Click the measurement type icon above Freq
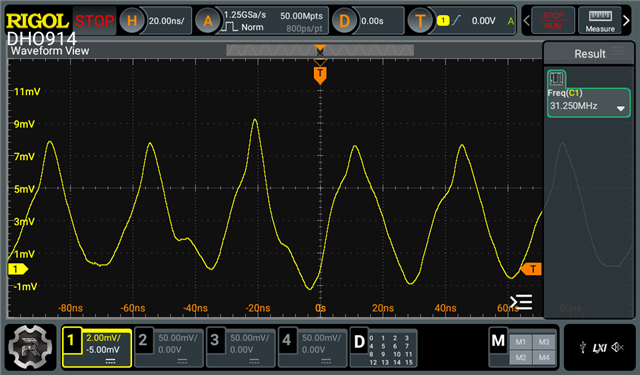 coord(556,78)
